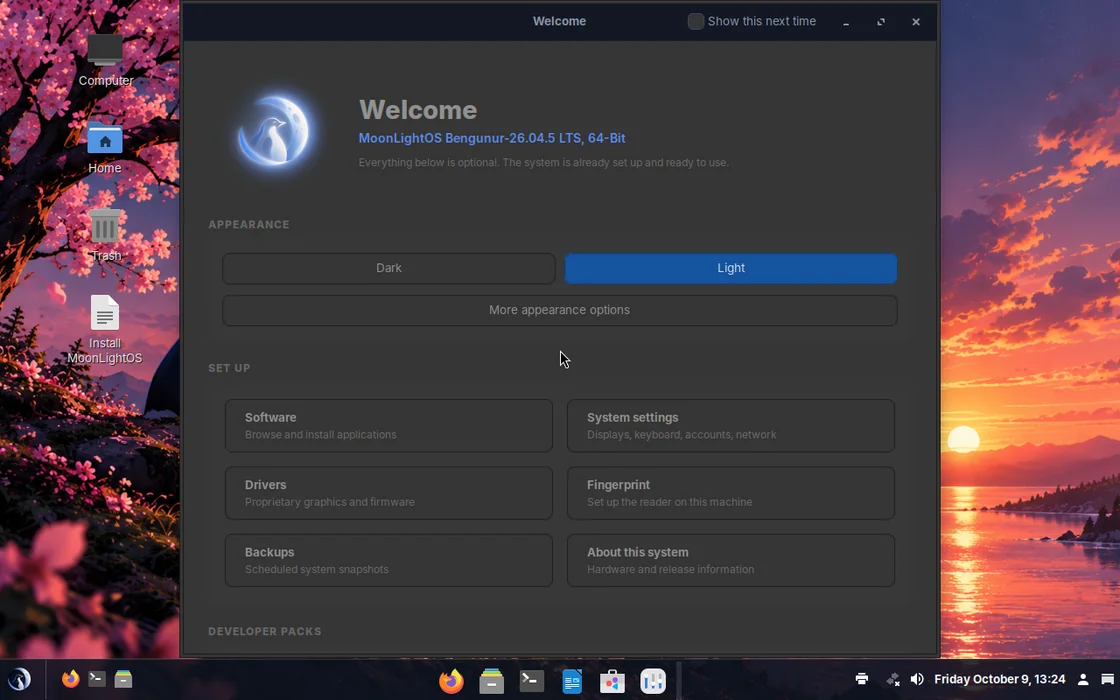Open the user account tray icon

click(1083, 679)
